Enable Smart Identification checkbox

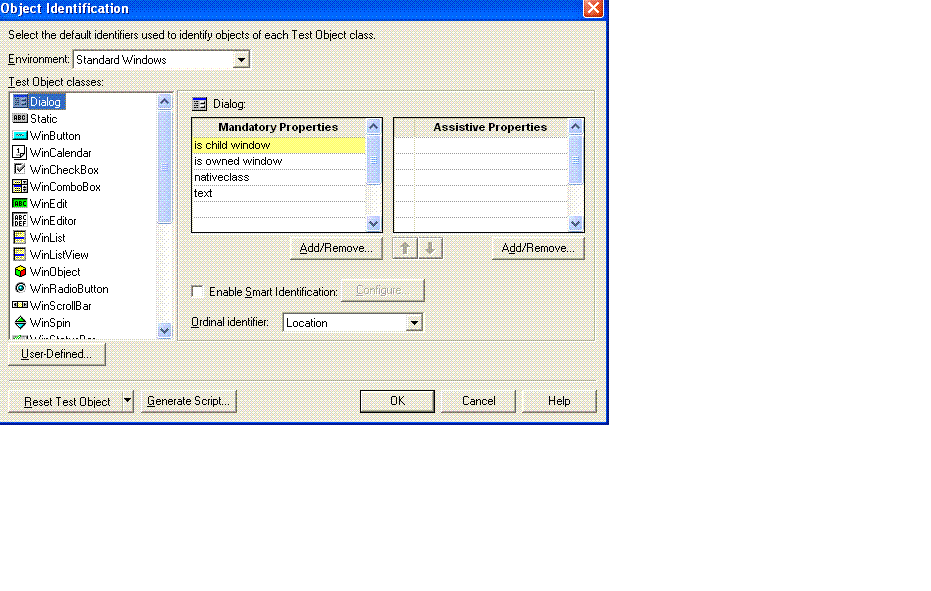pos(197,291)
